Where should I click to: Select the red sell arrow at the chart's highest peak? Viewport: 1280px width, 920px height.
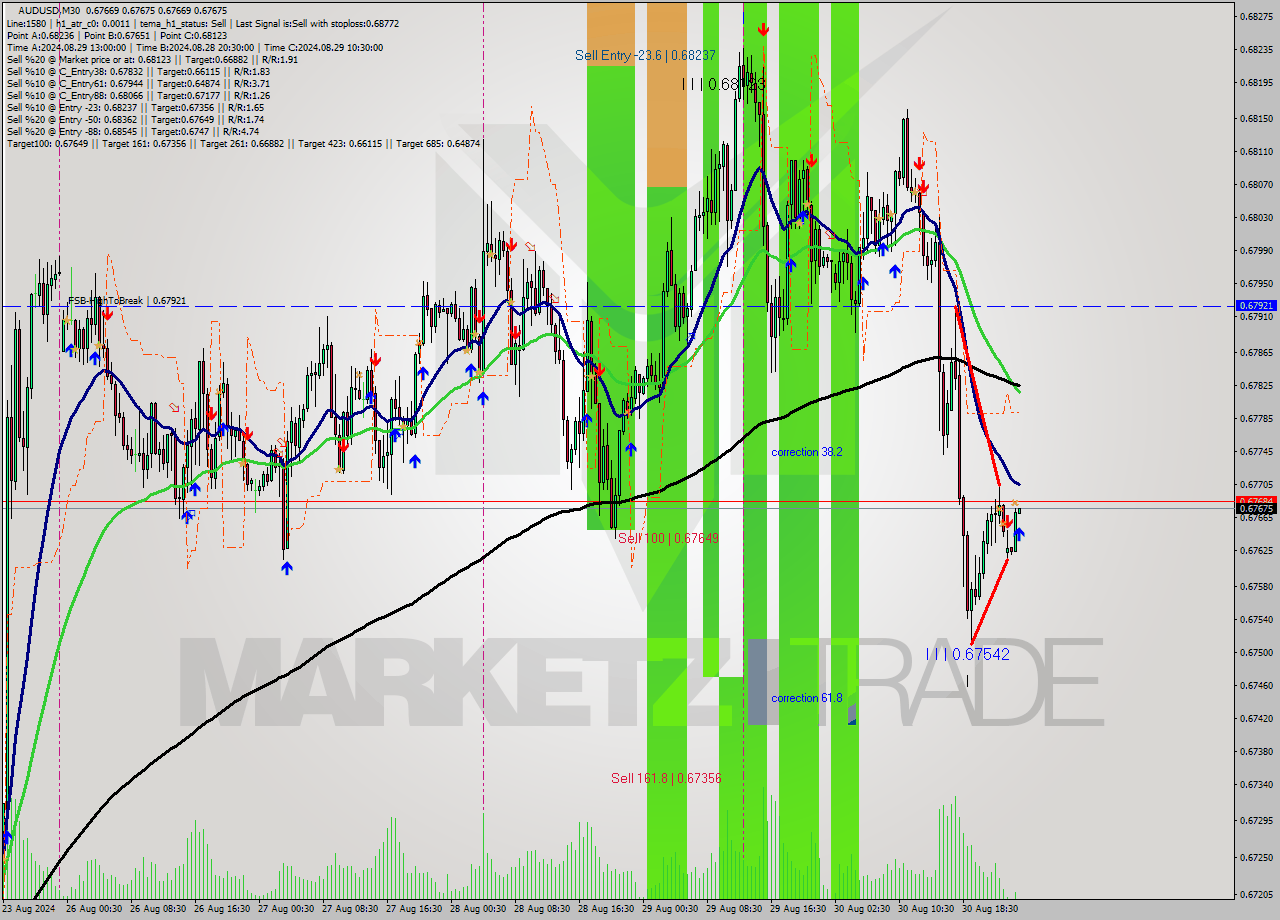pos(764,31)
